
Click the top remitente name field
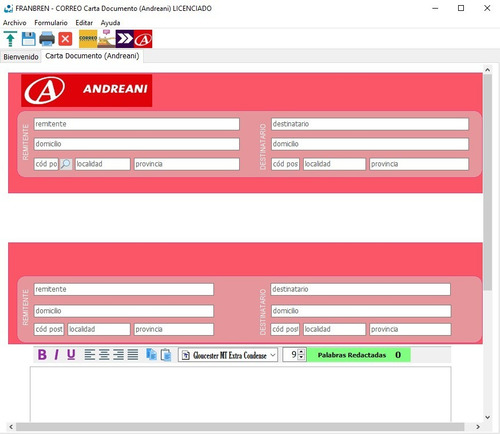[137, 124]
